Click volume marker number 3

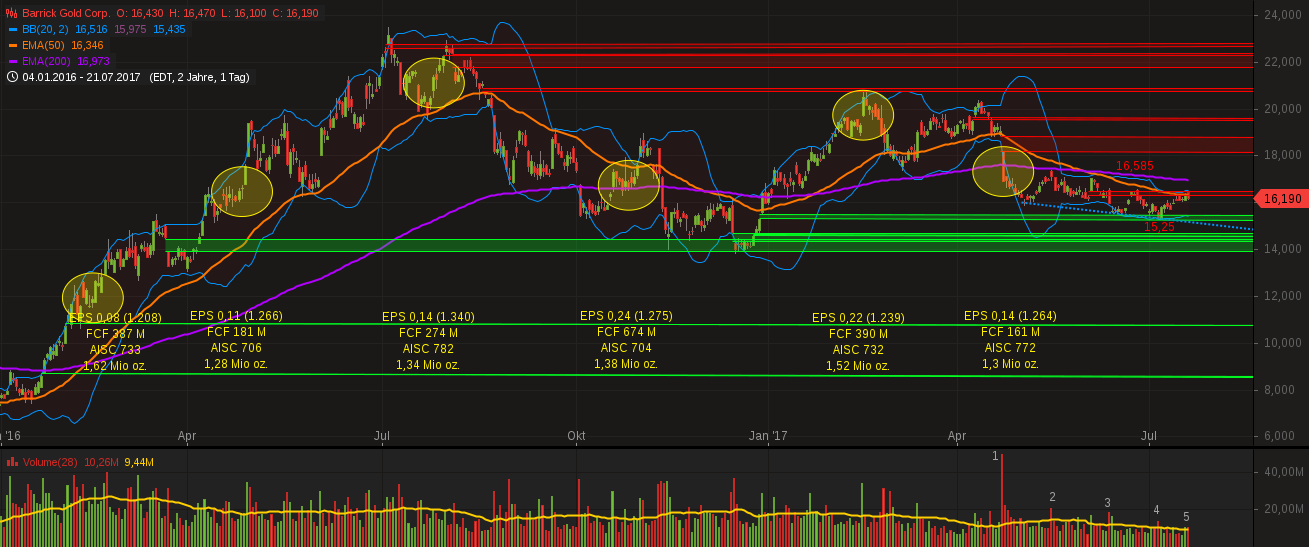1107,503
